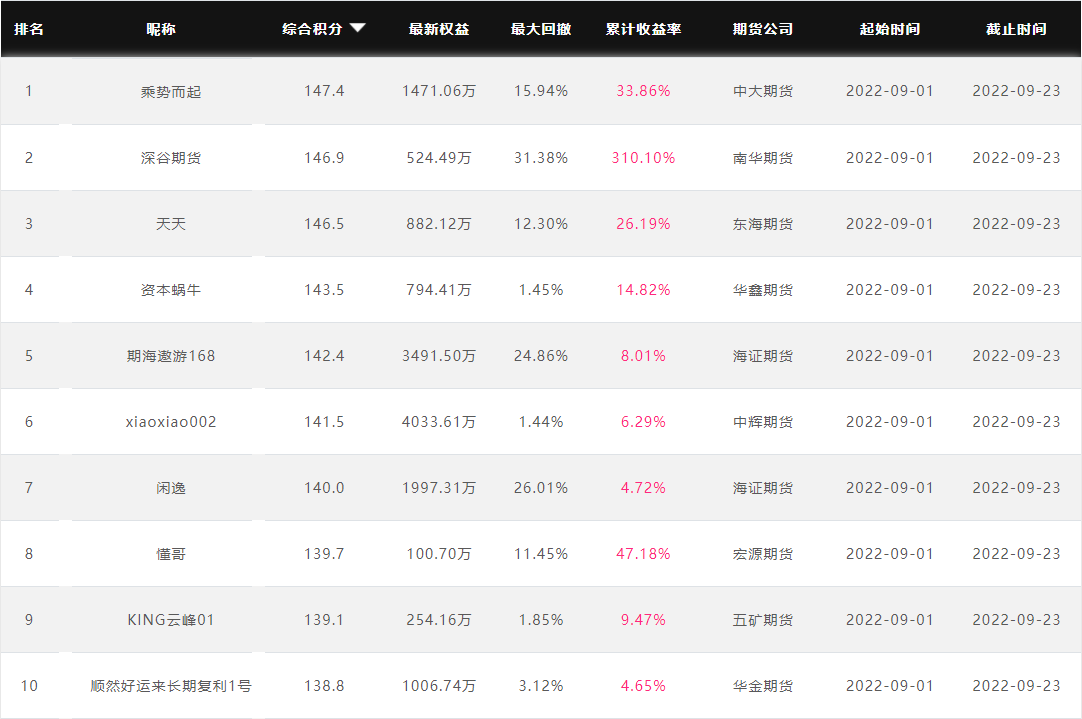Screen dimensions: 1082x719
Task: Click drawdown value 26.01%
Action: [541, 488]
